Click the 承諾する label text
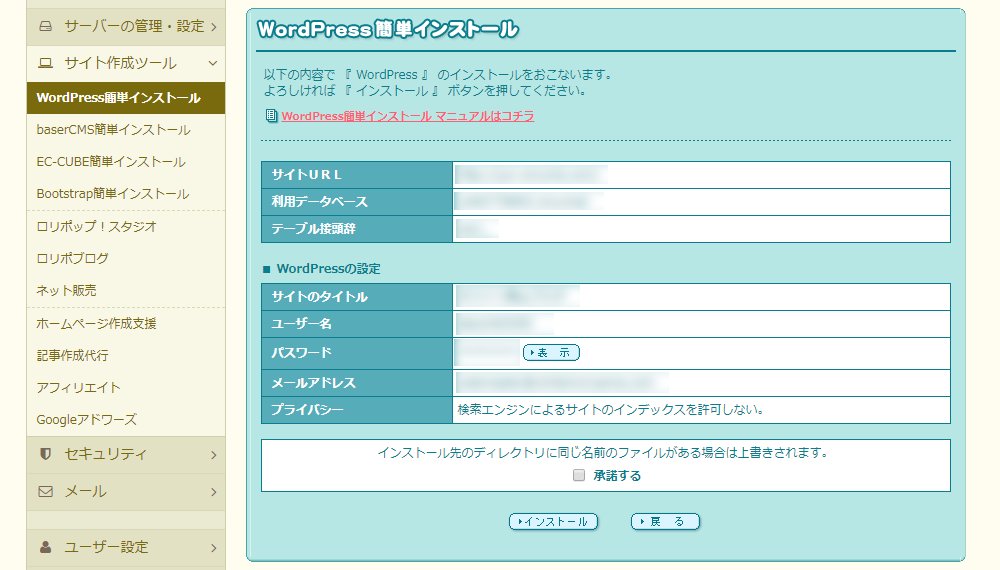The image size is (1000, 570). click(x=617, y=476)
